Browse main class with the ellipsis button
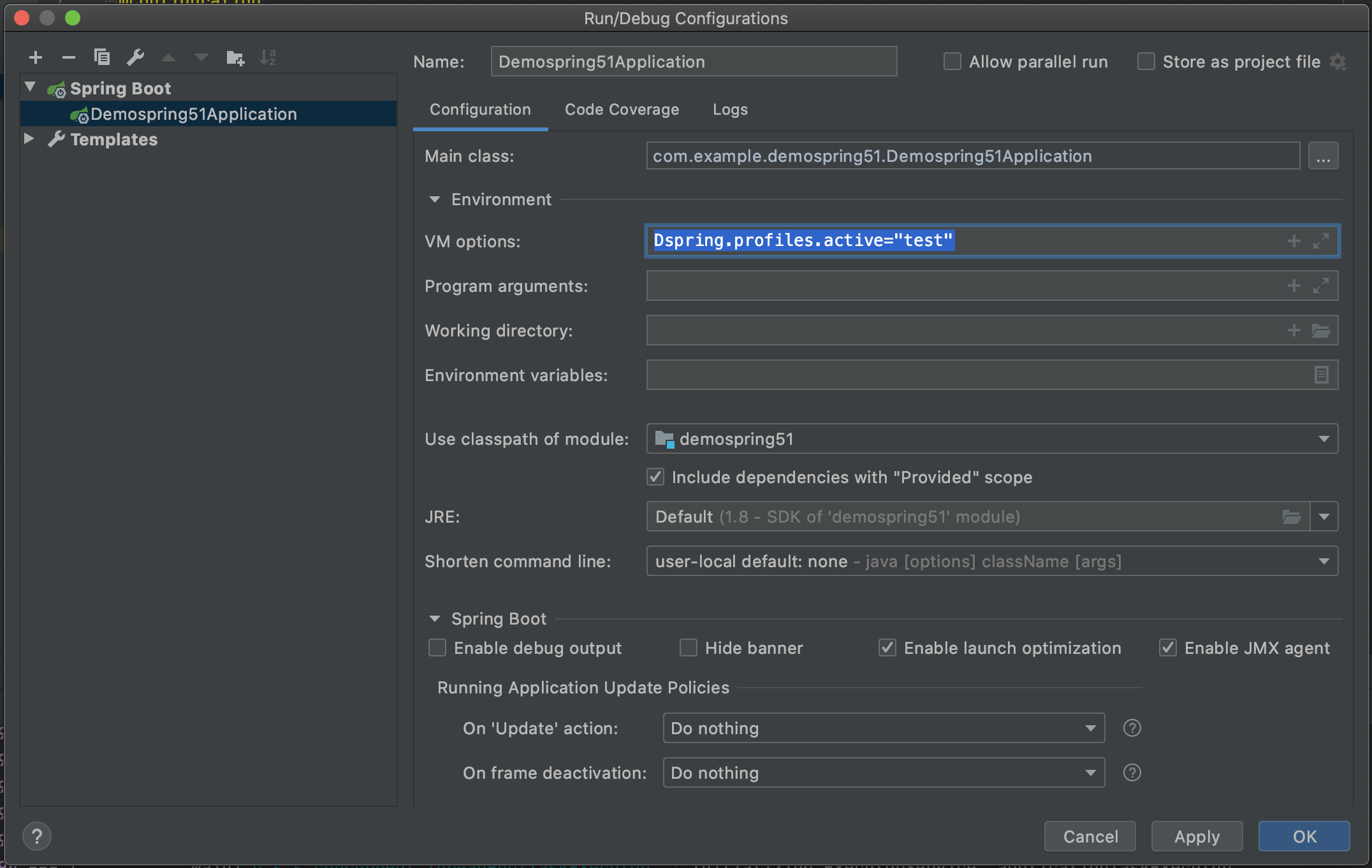Screen dimensions: 1372x868 coord(1323,156)
